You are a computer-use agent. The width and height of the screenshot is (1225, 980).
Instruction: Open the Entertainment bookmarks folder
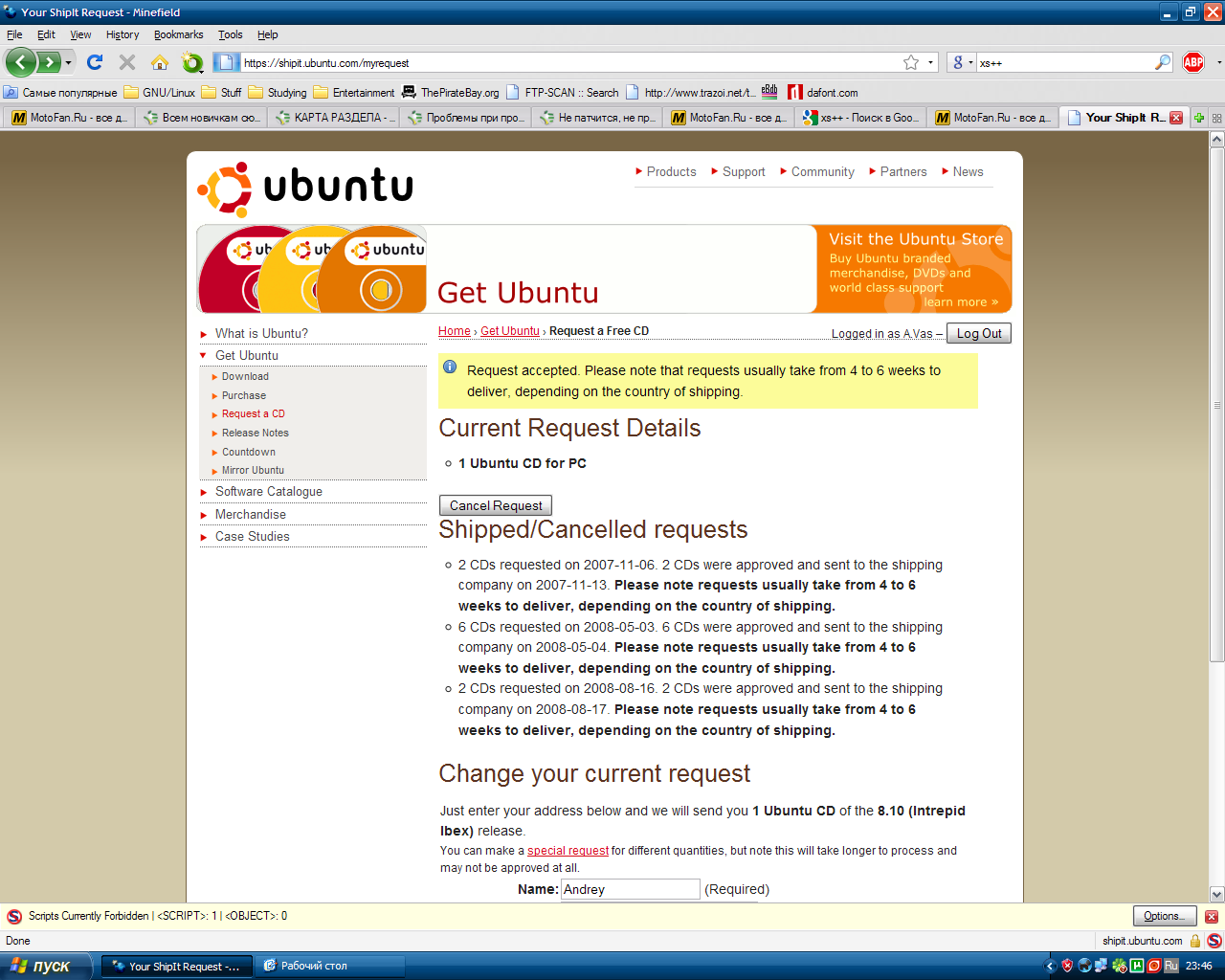354,93
